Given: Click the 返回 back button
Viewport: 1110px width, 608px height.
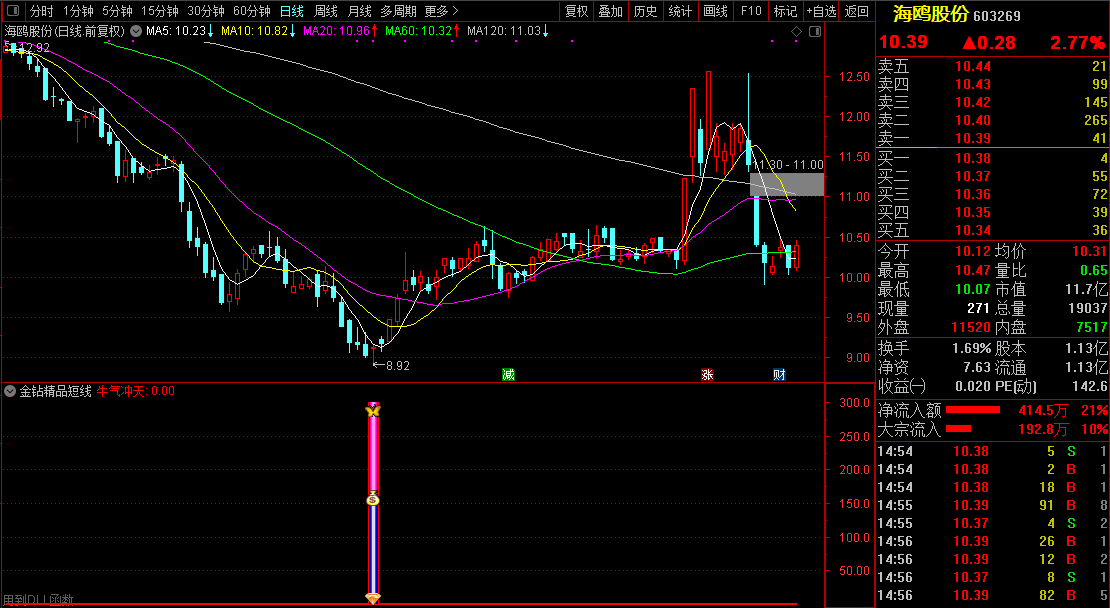Looking at the screenshot, I should point(857,11).
